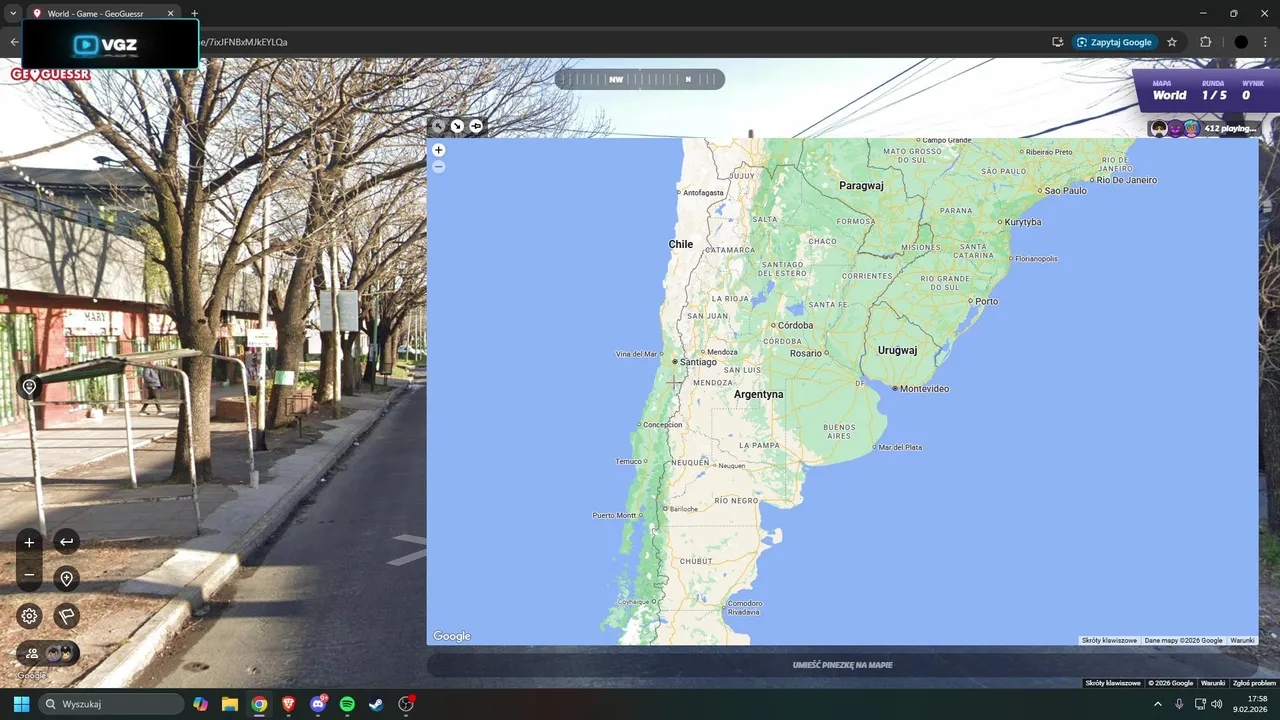Zoom out the street view with minus button
Image resolution: width=1280 pixels, height=720 pixels.
point(29,575)
